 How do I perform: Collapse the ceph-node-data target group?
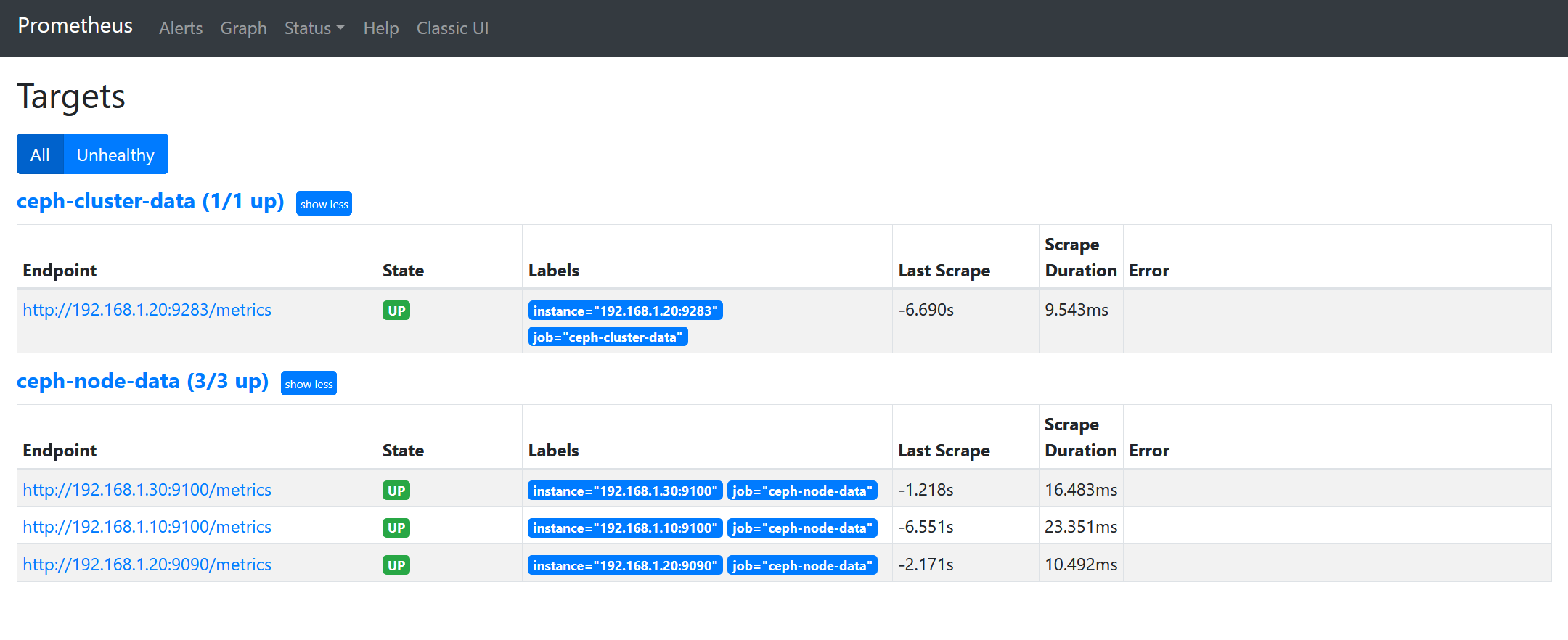tap(309, 384)
